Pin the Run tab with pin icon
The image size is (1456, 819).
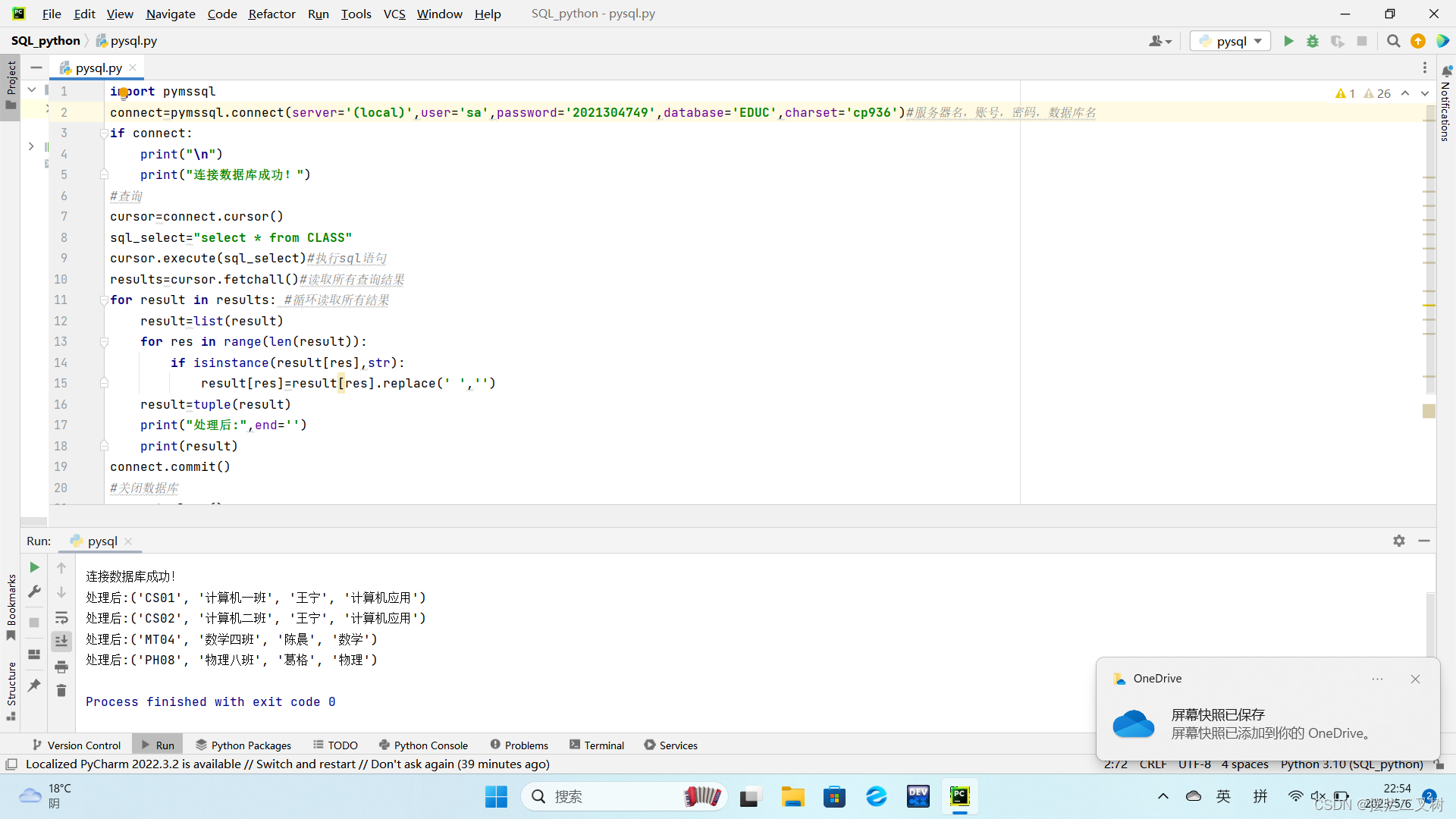34,686
